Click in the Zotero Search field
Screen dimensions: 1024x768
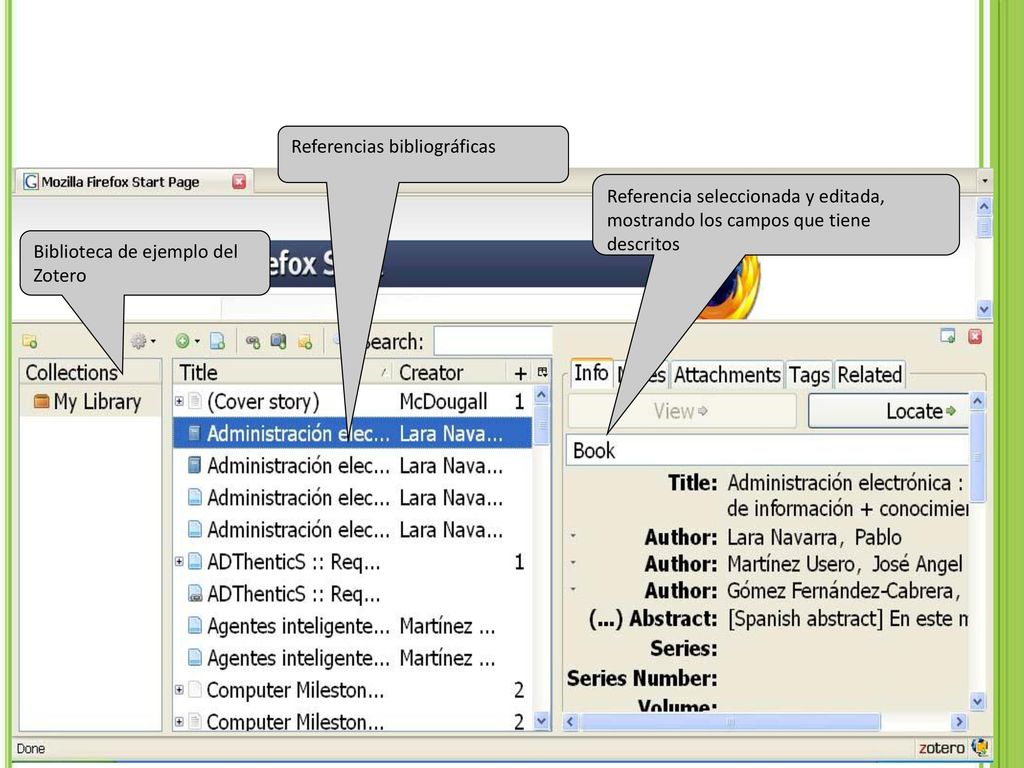tap(493, 342)
